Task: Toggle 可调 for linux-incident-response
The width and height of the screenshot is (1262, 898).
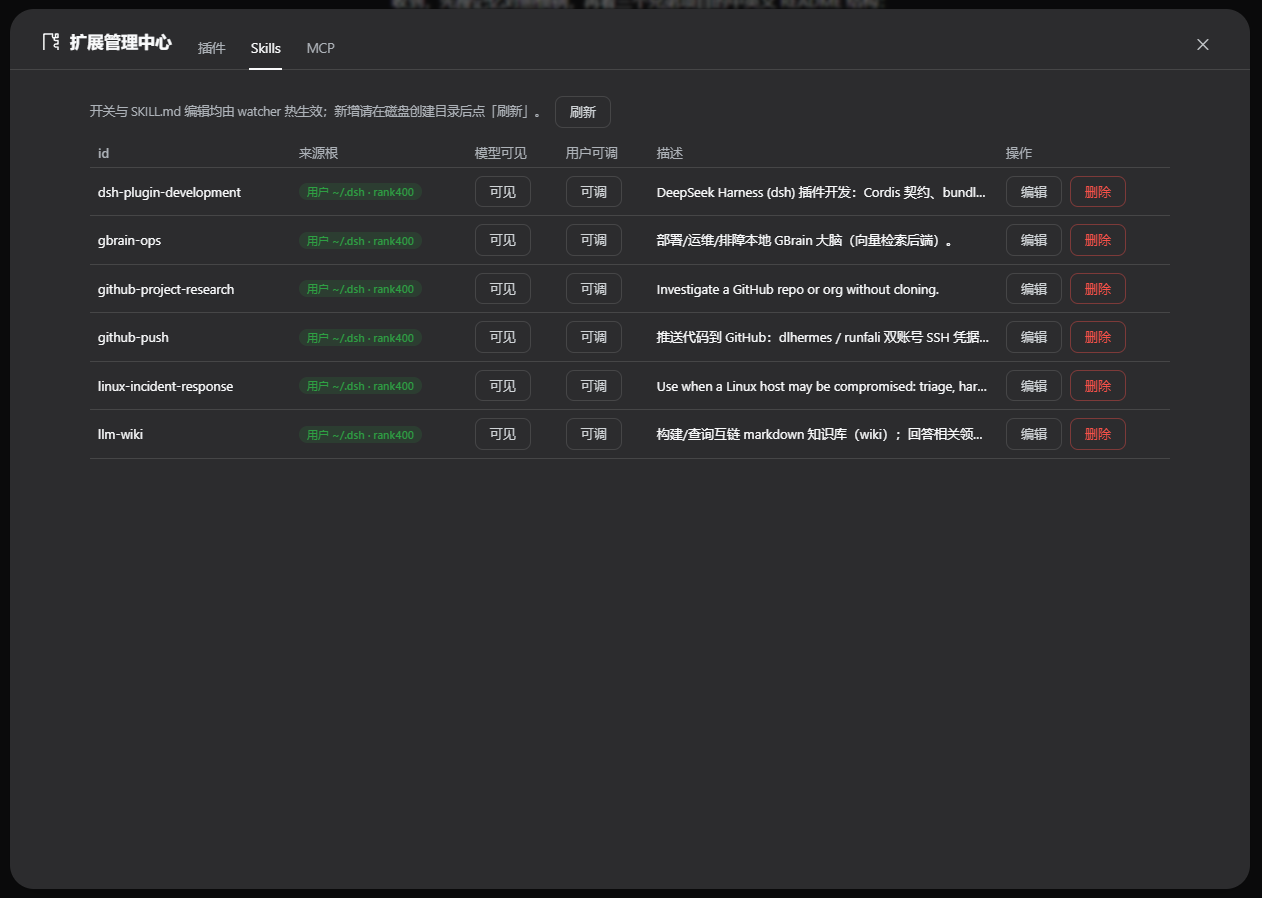Action: pos(594,386)
